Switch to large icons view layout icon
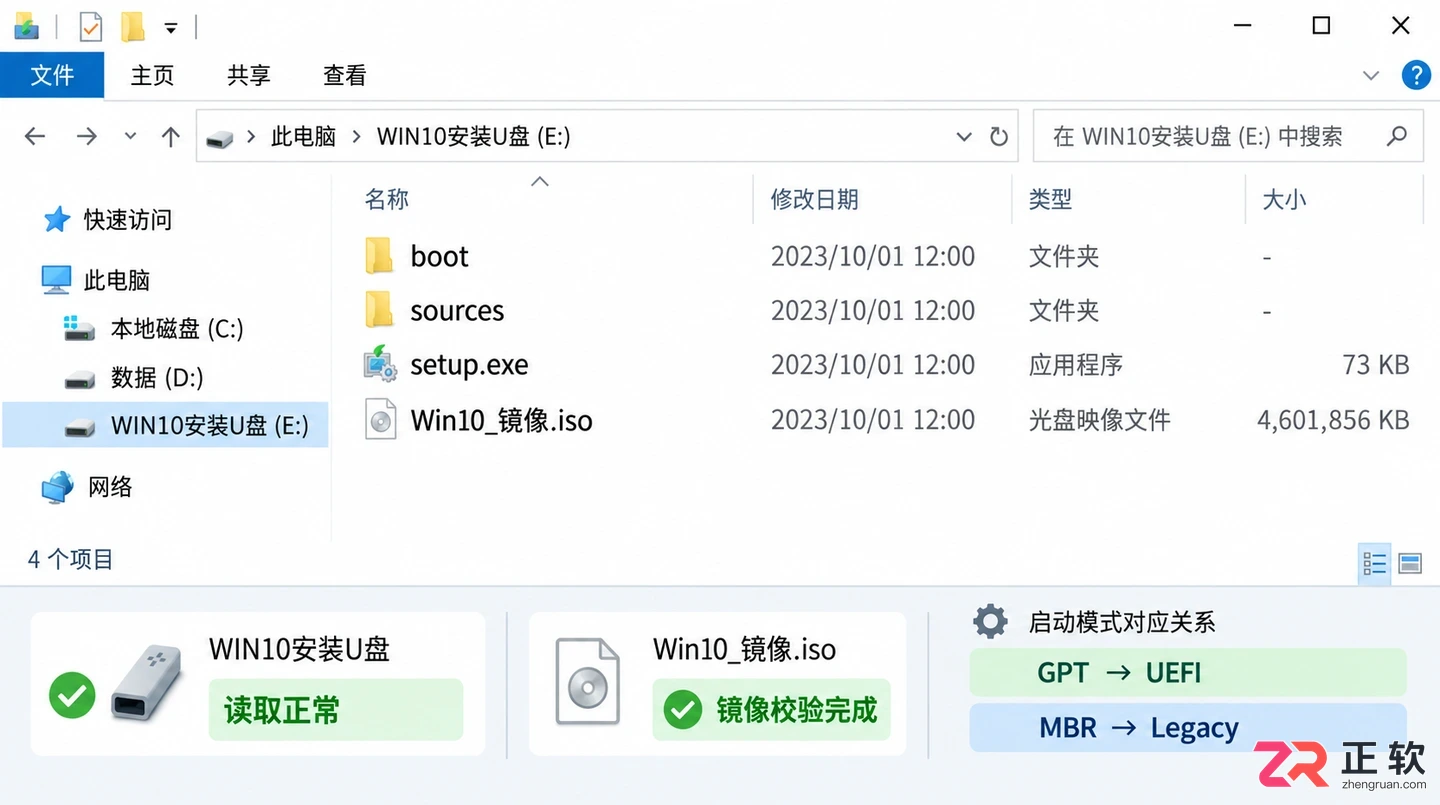This screenshot has height=805, width=1440. click(1410, 564)
